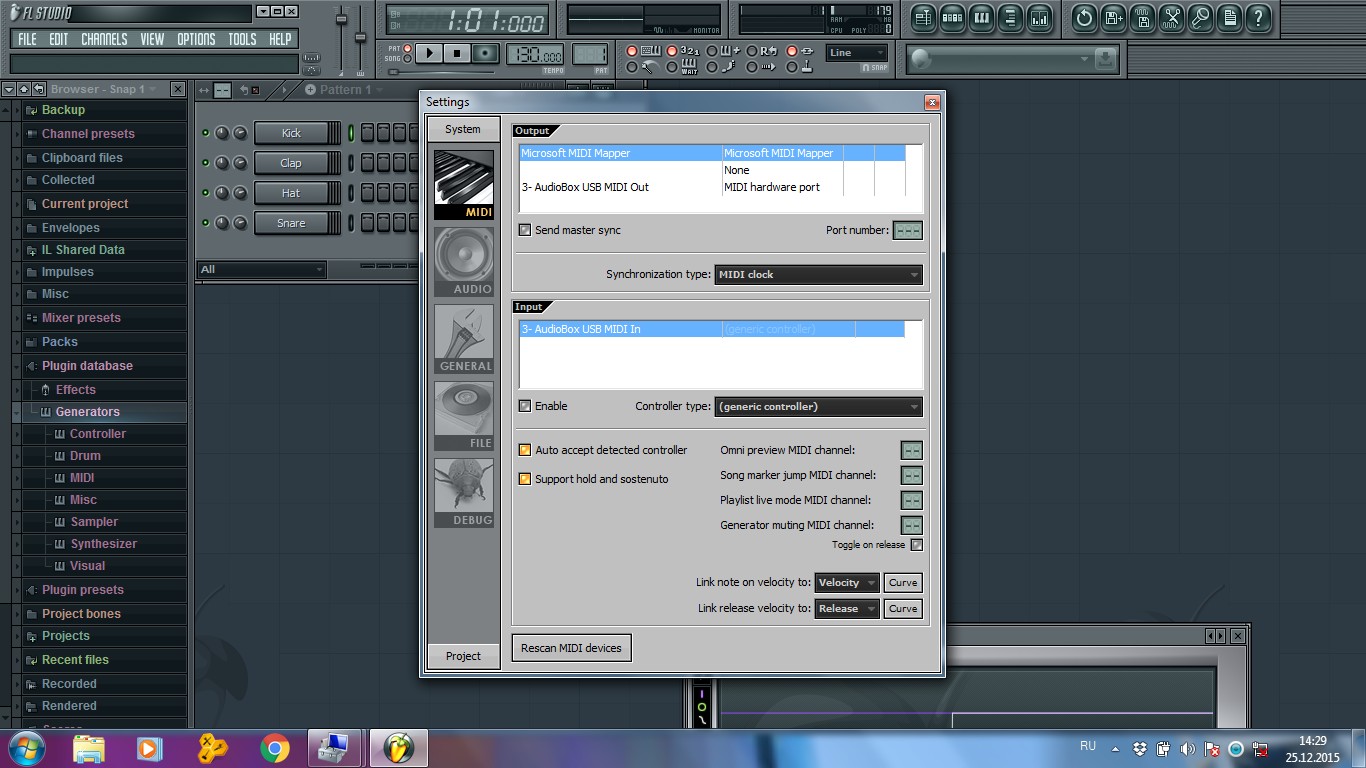Click the volume speaker icon in system tray
Viewport: 1366px width, 768px height.
tap(1187, 748)
